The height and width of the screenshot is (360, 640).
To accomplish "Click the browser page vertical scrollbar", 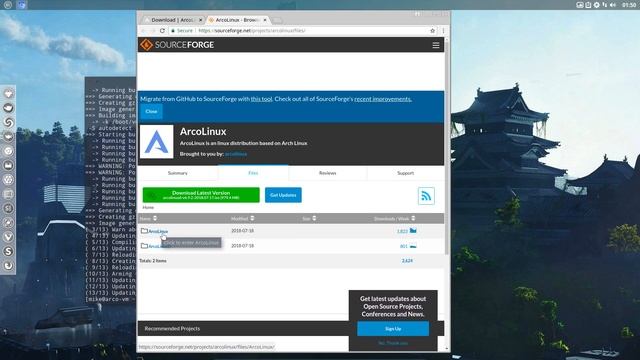I will [x=447, y=147].
